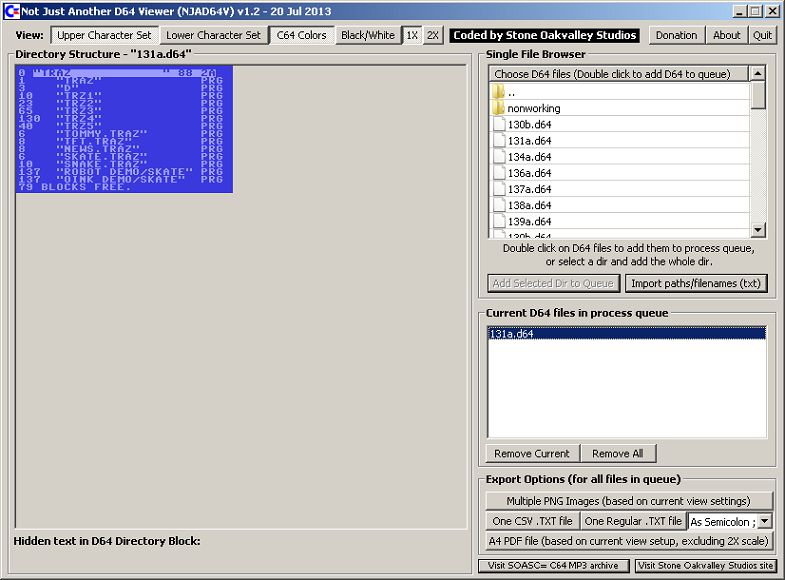The width and height of the screenshot is (785, 580).
Task: Switch view to Upper Character Set
Action: click(x=104, y=35)
